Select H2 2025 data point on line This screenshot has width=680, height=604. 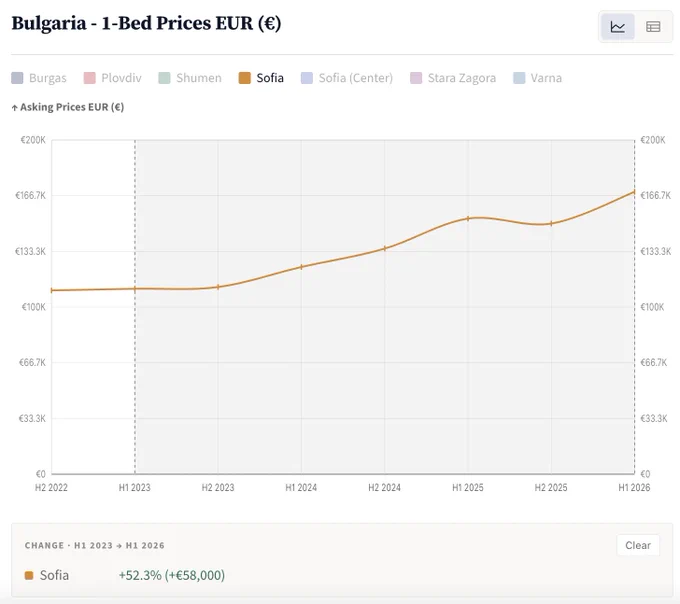(x=551, y=224)
